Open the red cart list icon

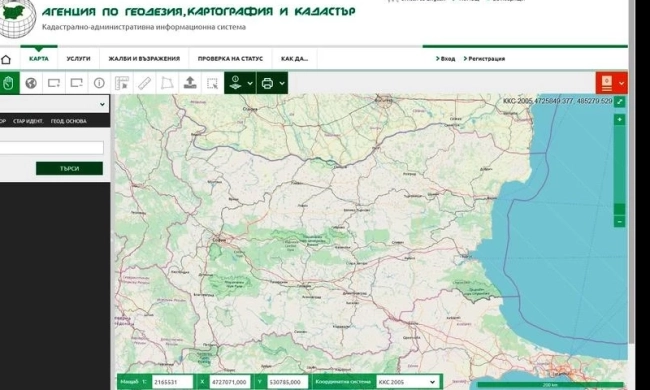click(x=606, y=83)
